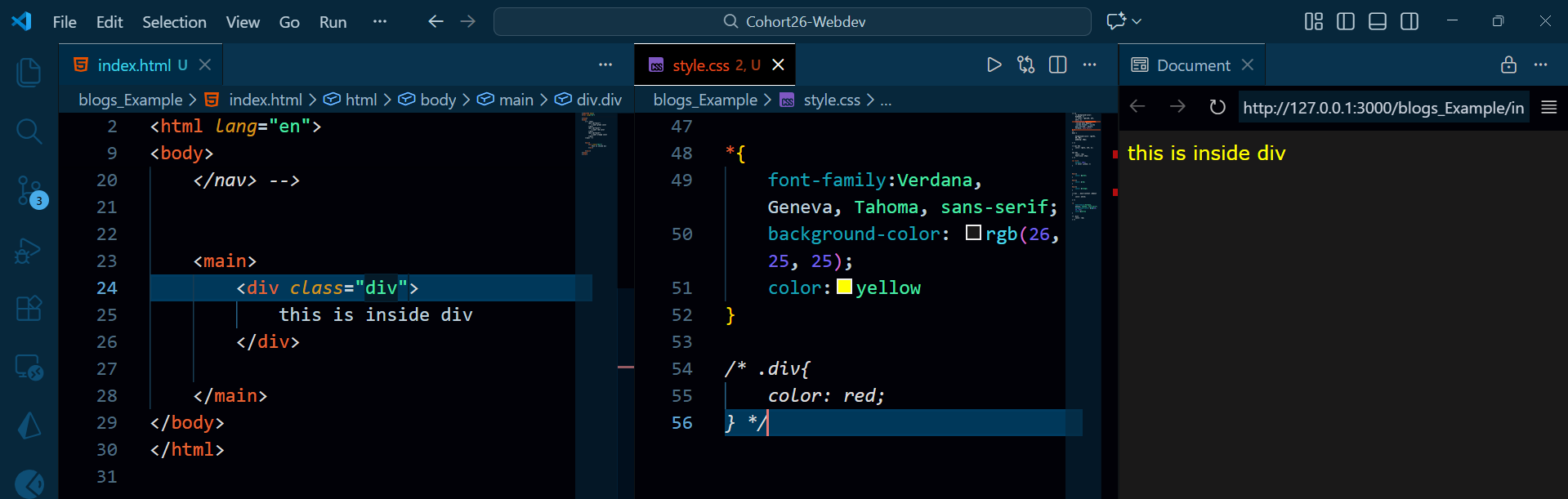Open the Extensions view
Viewport: 1568px width, 499px height.
(29, 309)
